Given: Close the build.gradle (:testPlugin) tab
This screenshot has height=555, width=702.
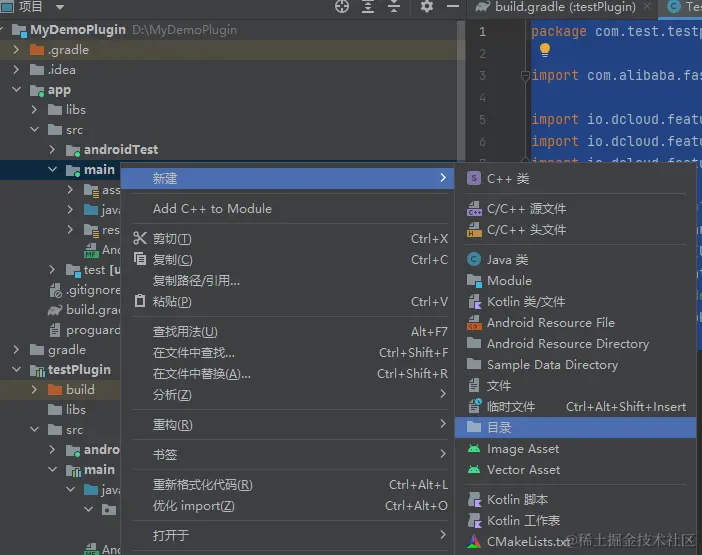Looking at the screenshot, I should pyautogui.click(x=647, y=7).
